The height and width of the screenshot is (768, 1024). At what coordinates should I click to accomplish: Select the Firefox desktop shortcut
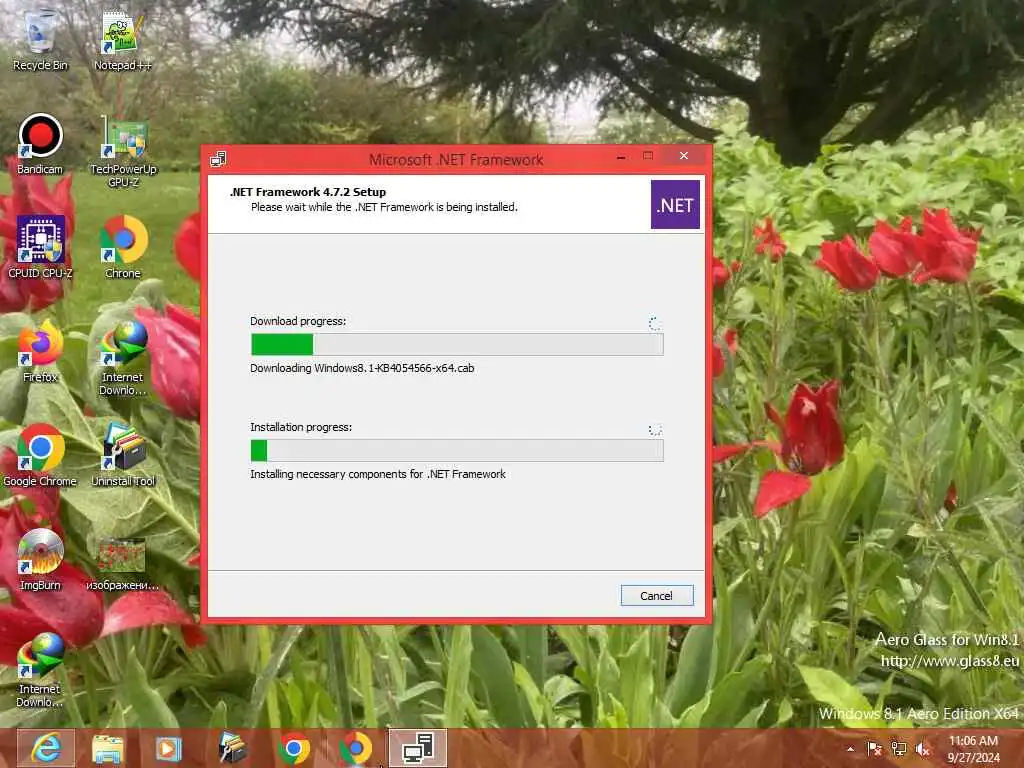click(40, 351)
